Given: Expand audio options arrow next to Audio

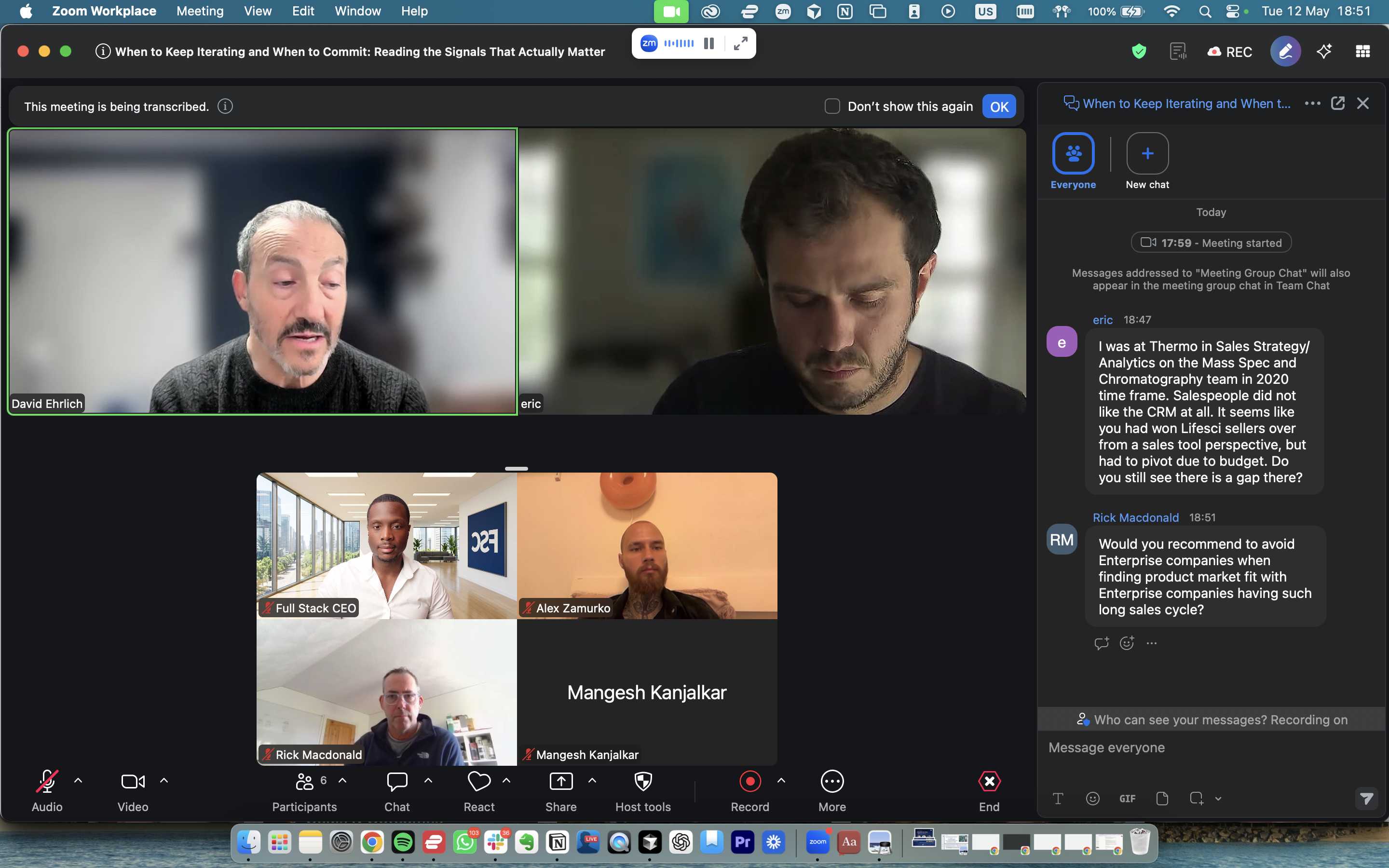Looking at the screenshot, I should coord(78,781).
